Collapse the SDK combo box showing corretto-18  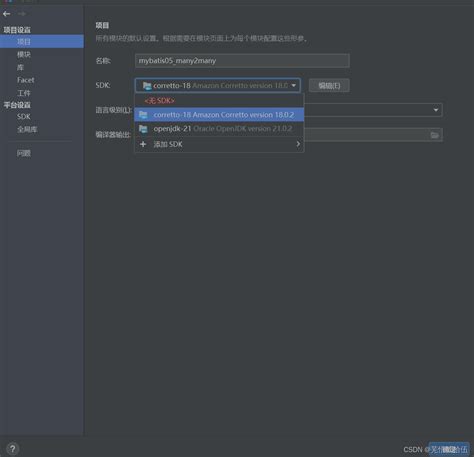[218, 85]
